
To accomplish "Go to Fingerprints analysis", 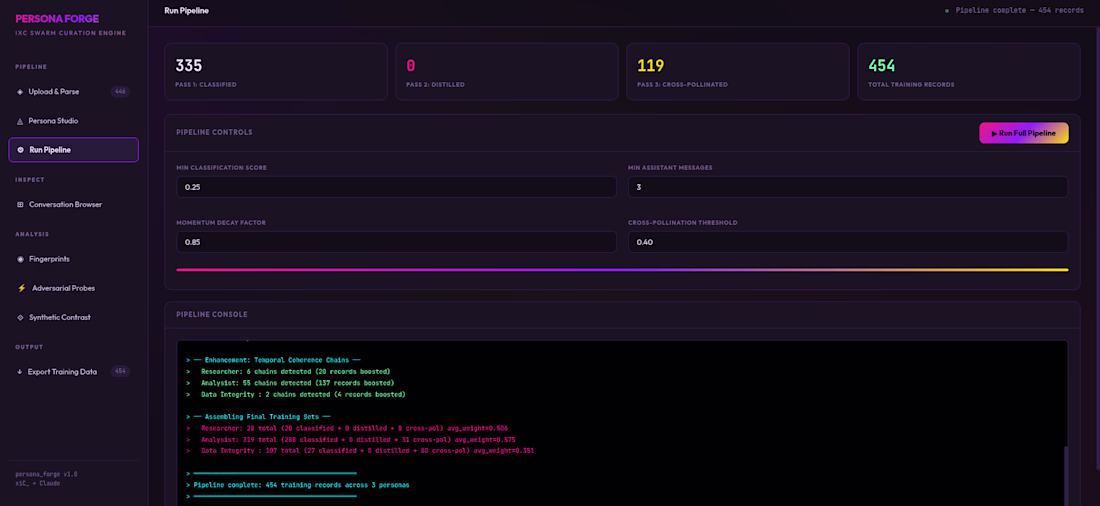I will click(74, 259).
